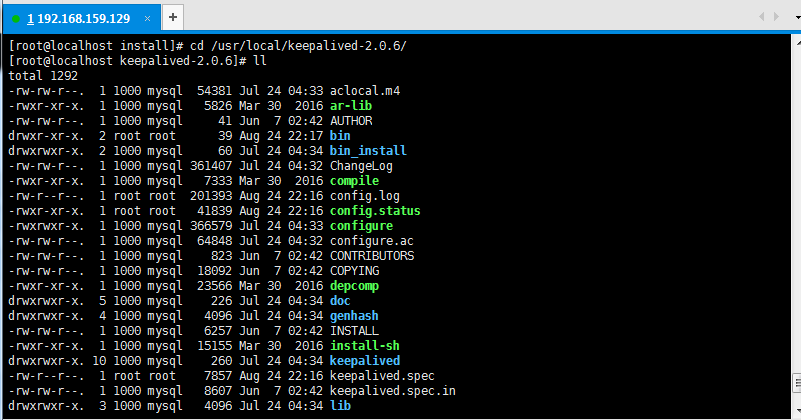Click the size value 361407
Screen dimensions: 801x420
[x=211, y=166]
